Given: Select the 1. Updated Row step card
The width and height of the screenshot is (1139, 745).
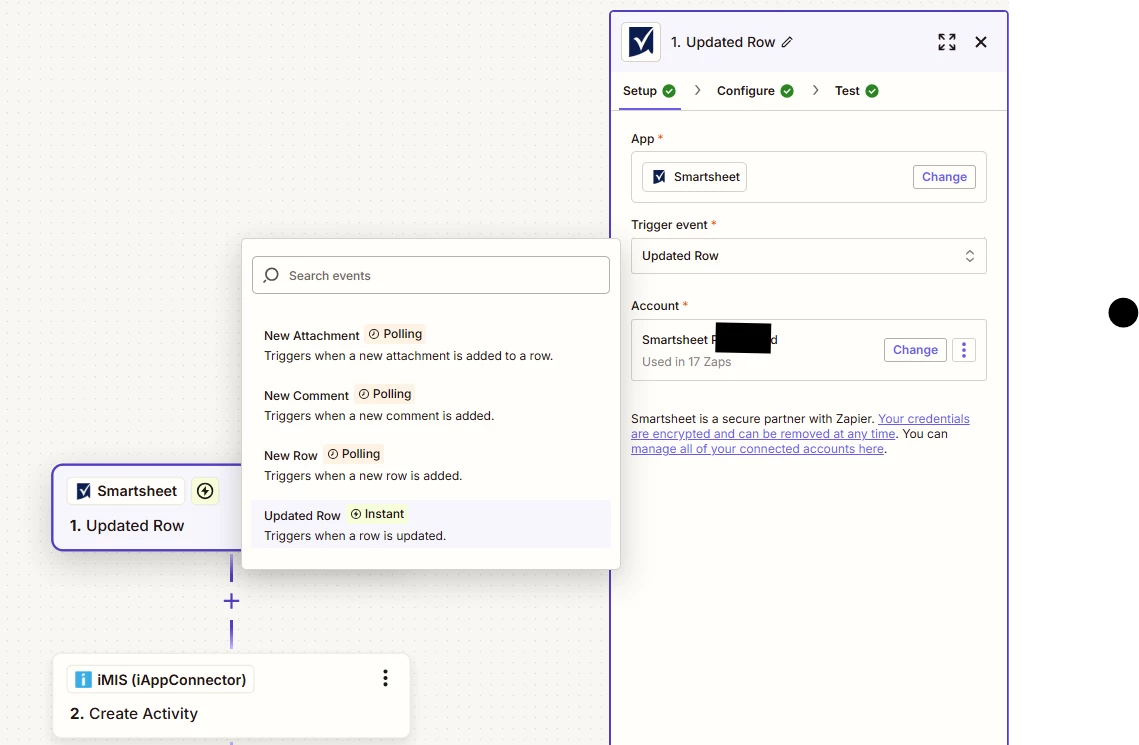Looking at the screenshot, I should click(x=147, y=508).
